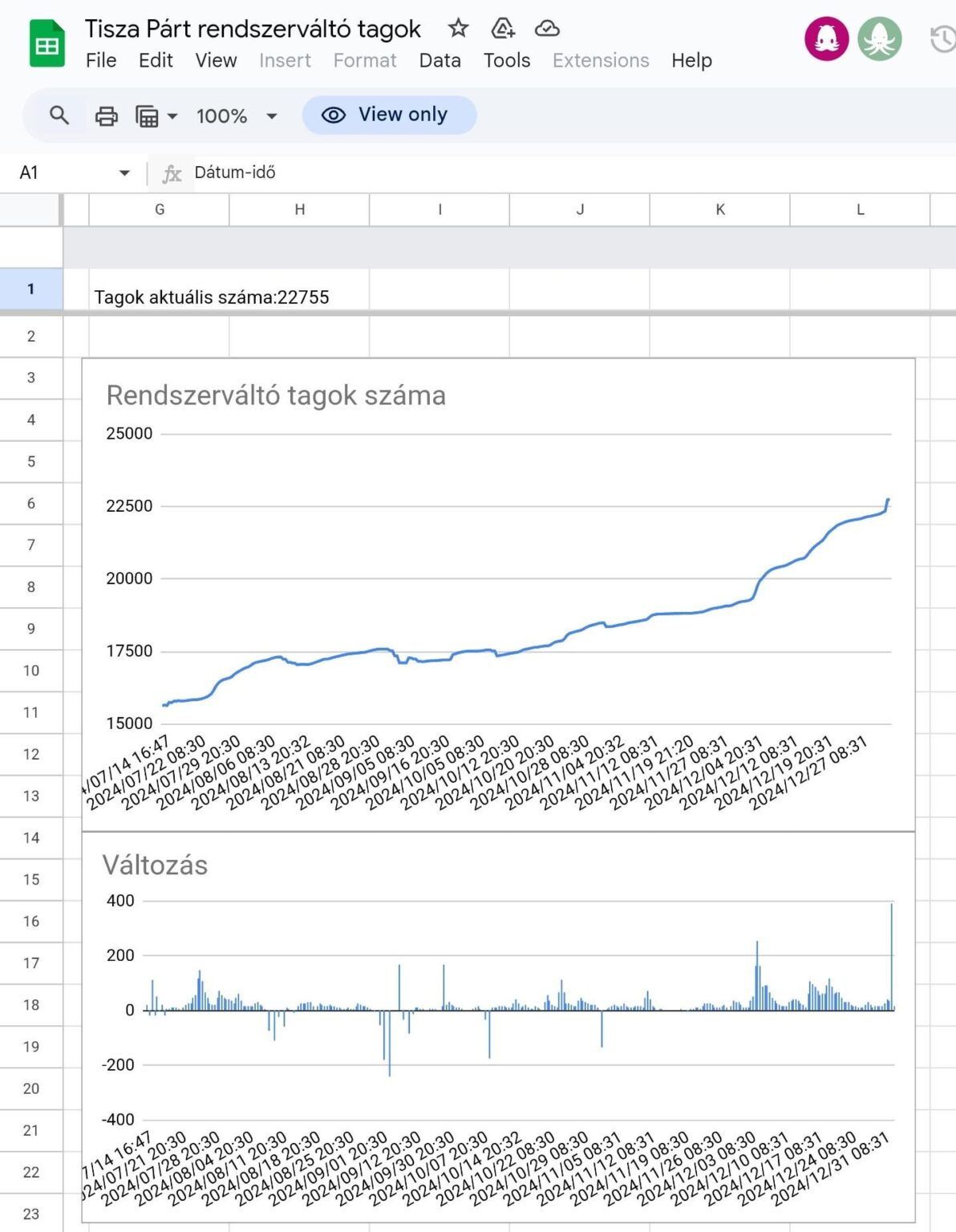This screenshot has height=1232, width=956.
Task: Open the Format menu
Action: coord(365,60)
